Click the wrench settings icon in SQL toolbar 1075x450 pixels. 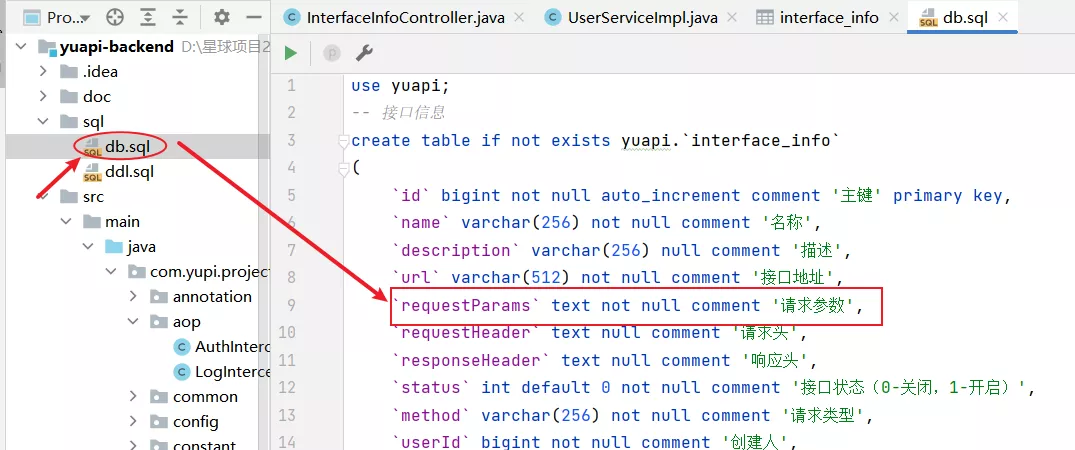pyautogui.click(x=364, y=53)
